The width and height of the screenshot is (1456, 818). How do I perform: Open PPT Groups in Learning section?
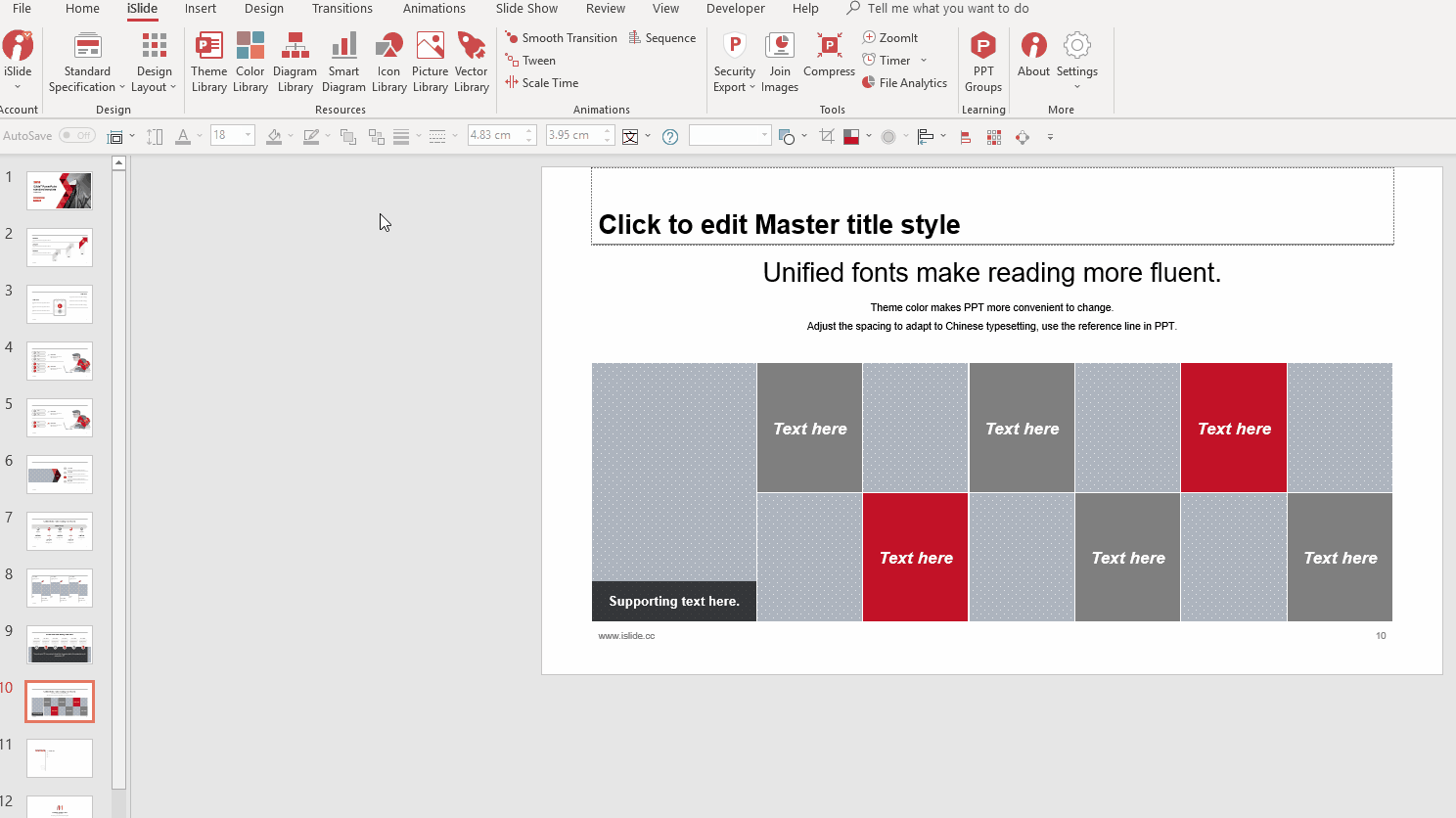[x=982, y=63]
